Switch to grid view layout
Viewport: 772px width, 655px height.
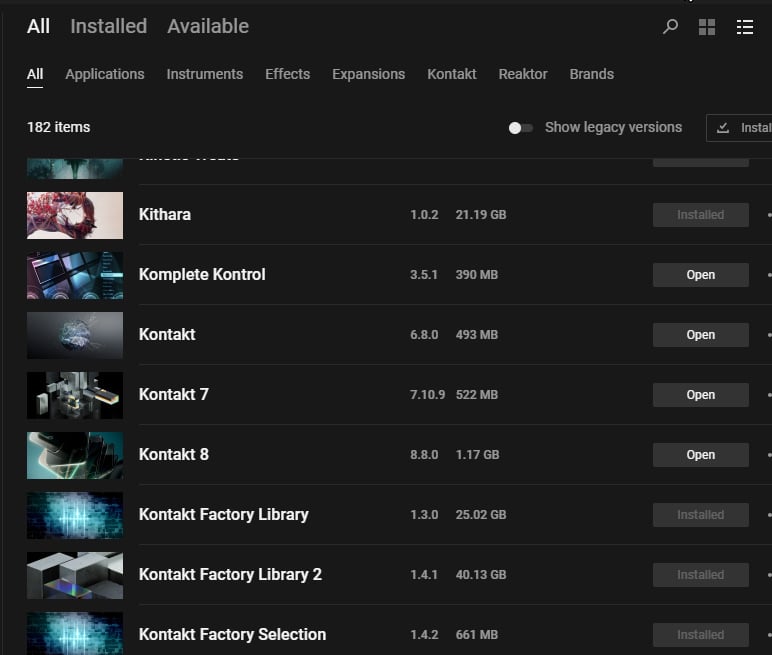707,27
